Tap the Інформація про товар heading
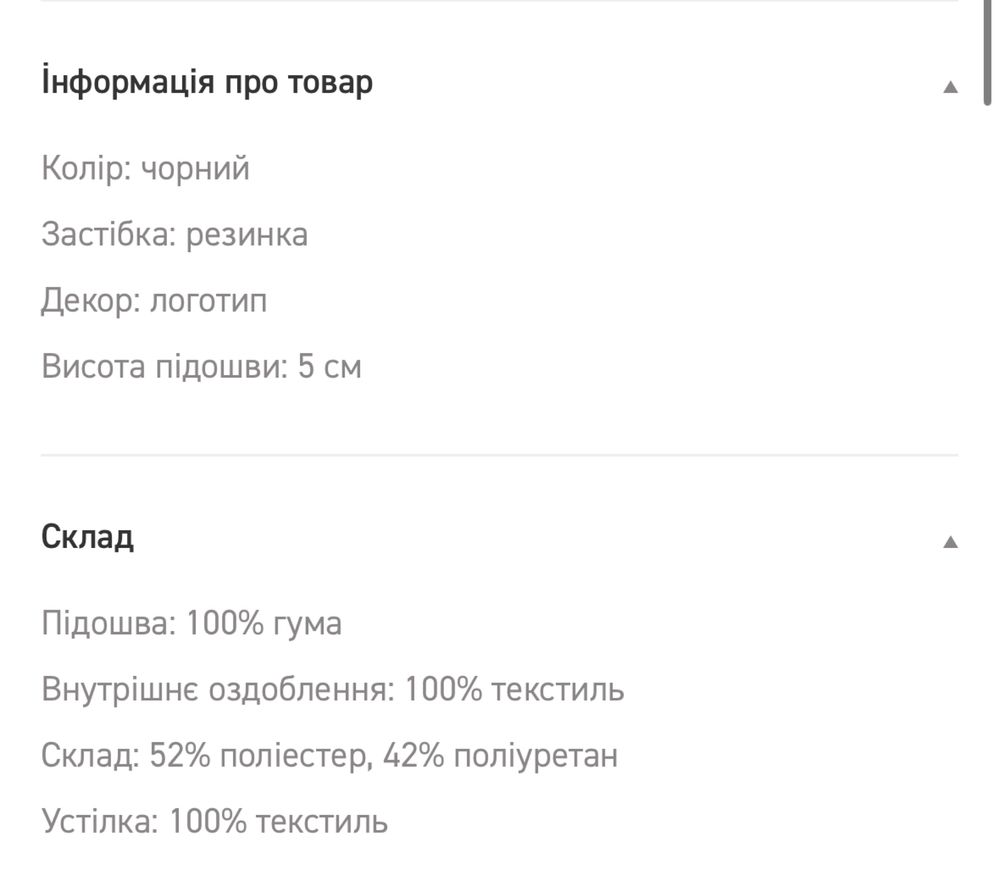Image resolution: width=999 pixels, height=880 pixels. [x=207, y=82]
